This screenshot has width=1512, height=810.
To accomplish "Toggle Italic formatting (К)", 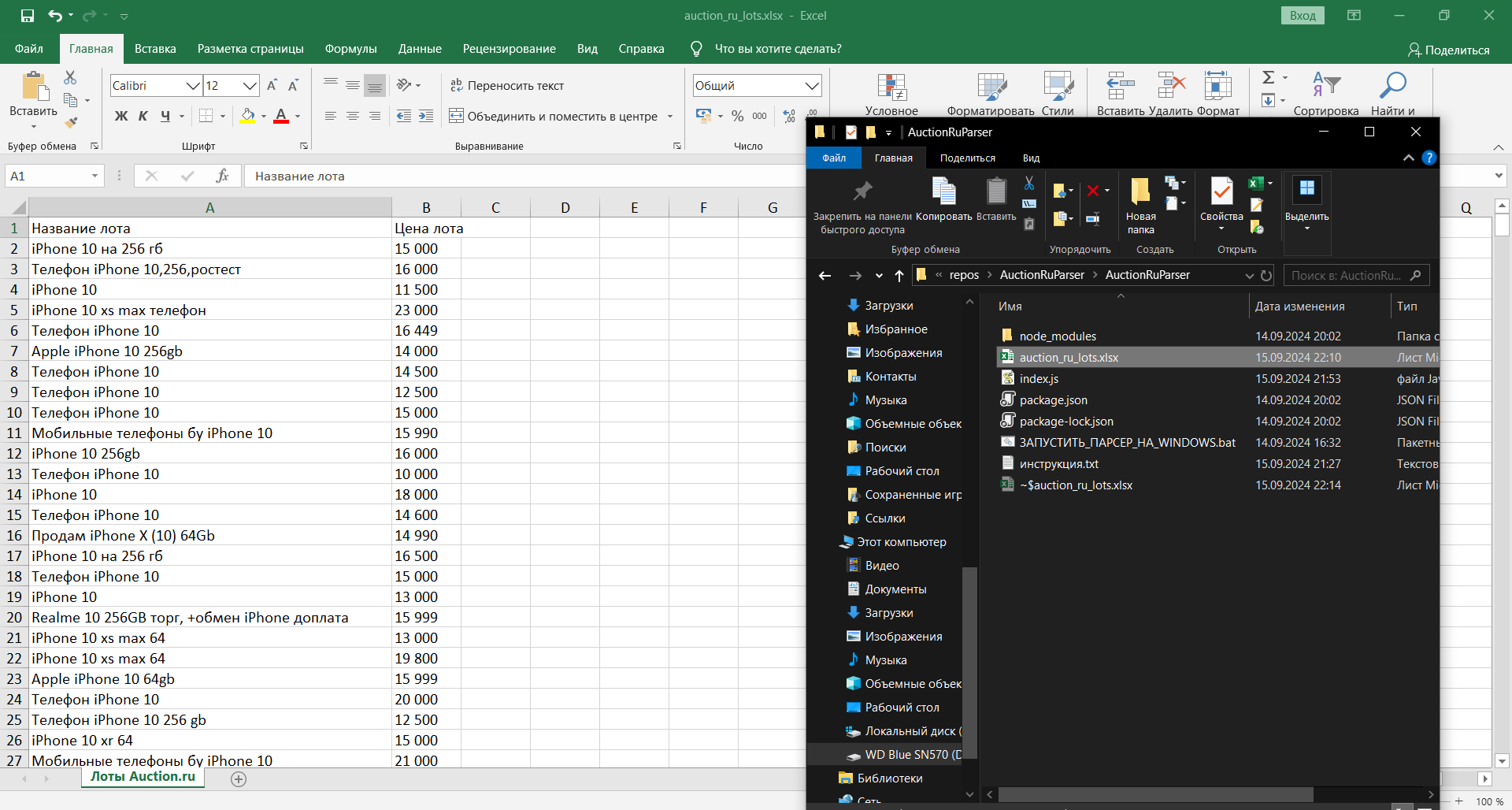I will point(143,116).
